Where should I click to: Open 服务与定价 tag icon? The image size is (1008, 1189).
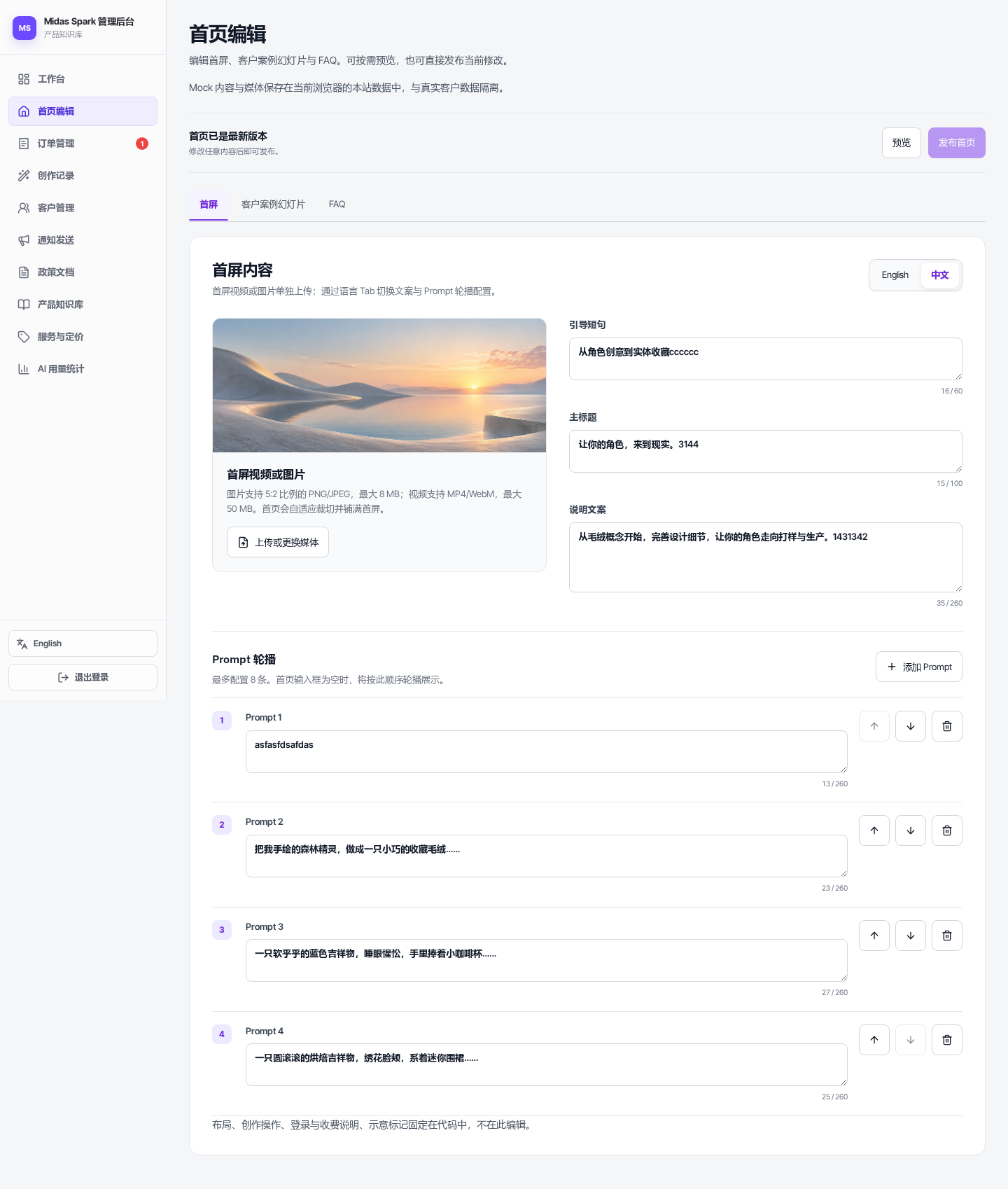pyautogui.click(x=24, y=337)
